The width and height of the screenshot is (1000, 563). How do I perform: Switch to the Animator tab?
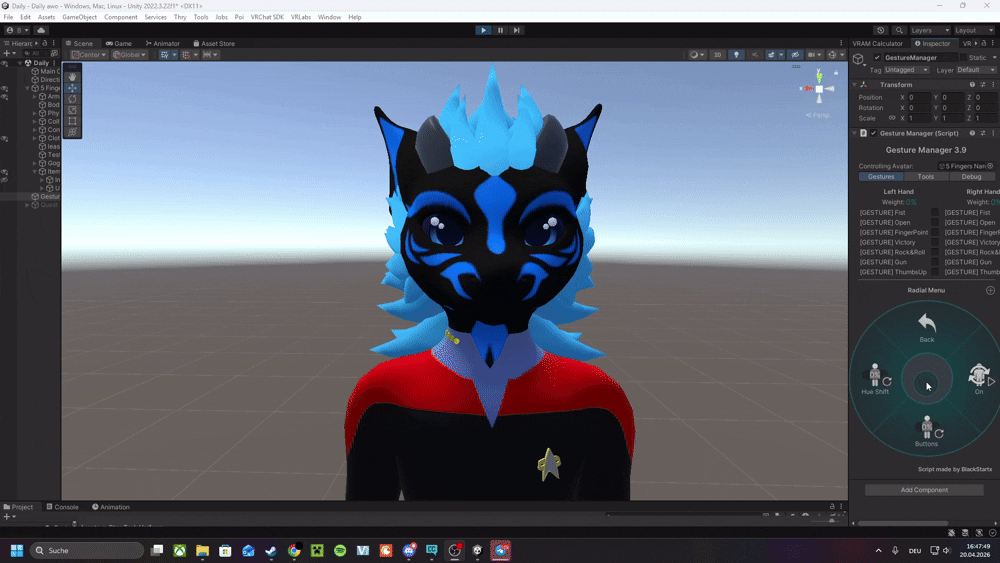163,44
